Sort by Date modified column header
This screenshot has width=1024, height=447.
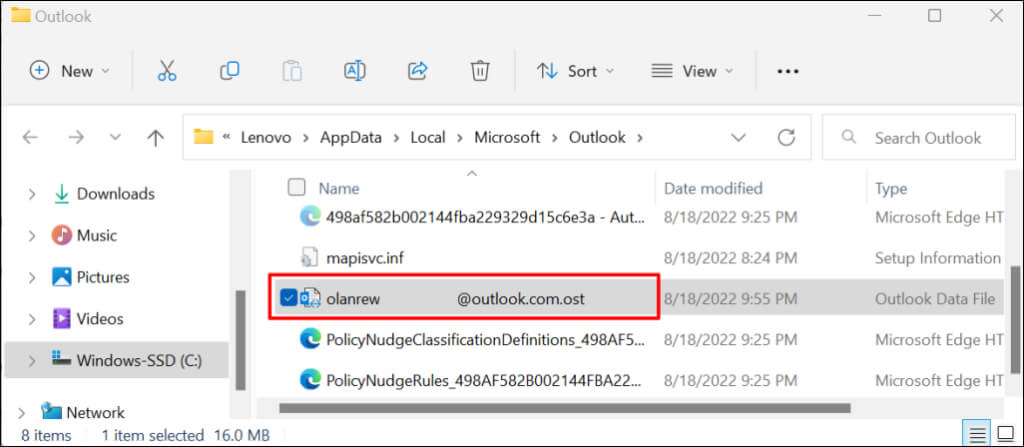coord(713,188)
